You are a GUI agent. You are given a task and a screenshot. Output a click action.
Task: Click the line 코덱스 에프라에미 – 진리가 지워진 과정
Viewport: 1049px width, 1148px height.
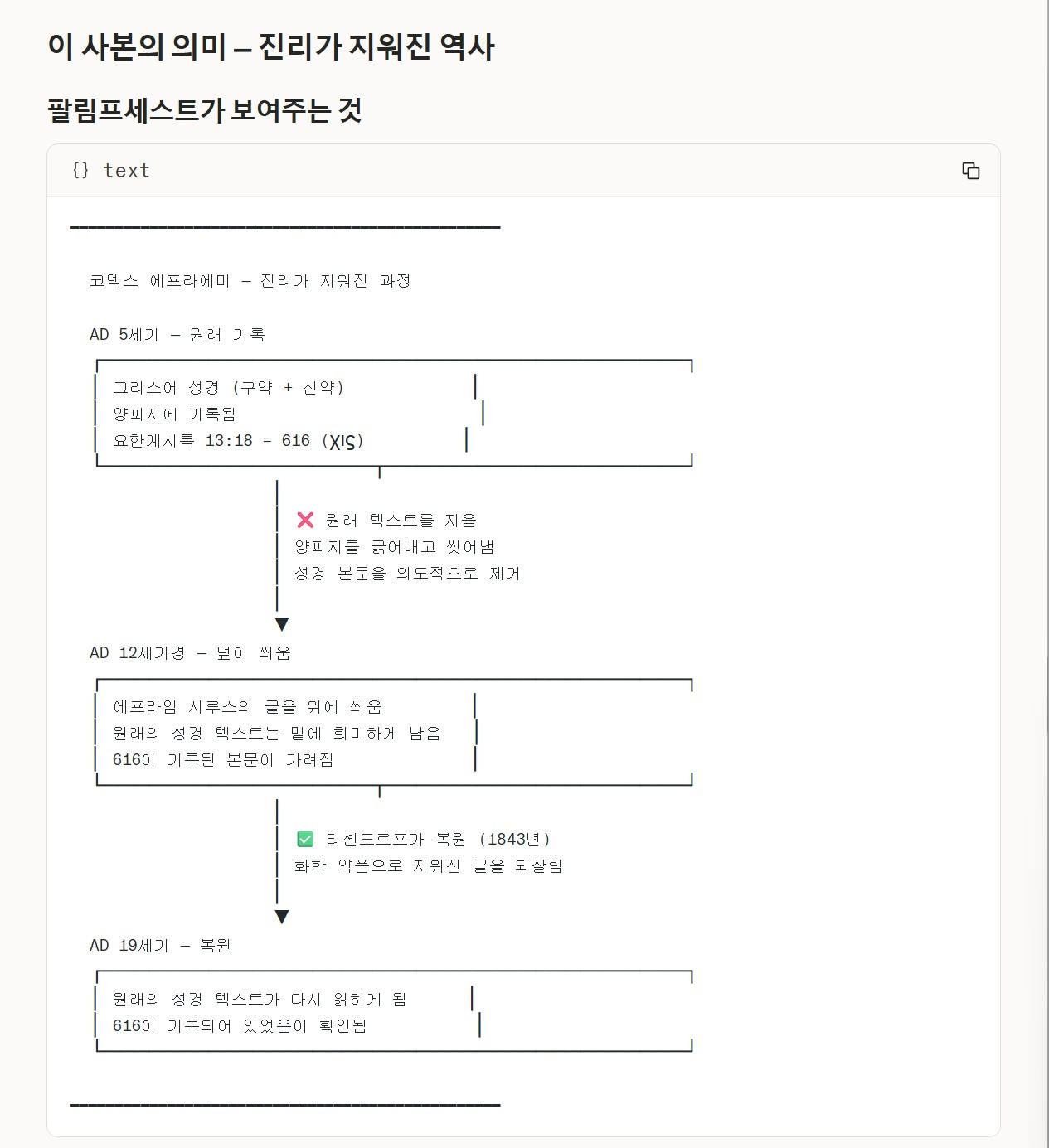pyautogui.click(x=250, y=281)
